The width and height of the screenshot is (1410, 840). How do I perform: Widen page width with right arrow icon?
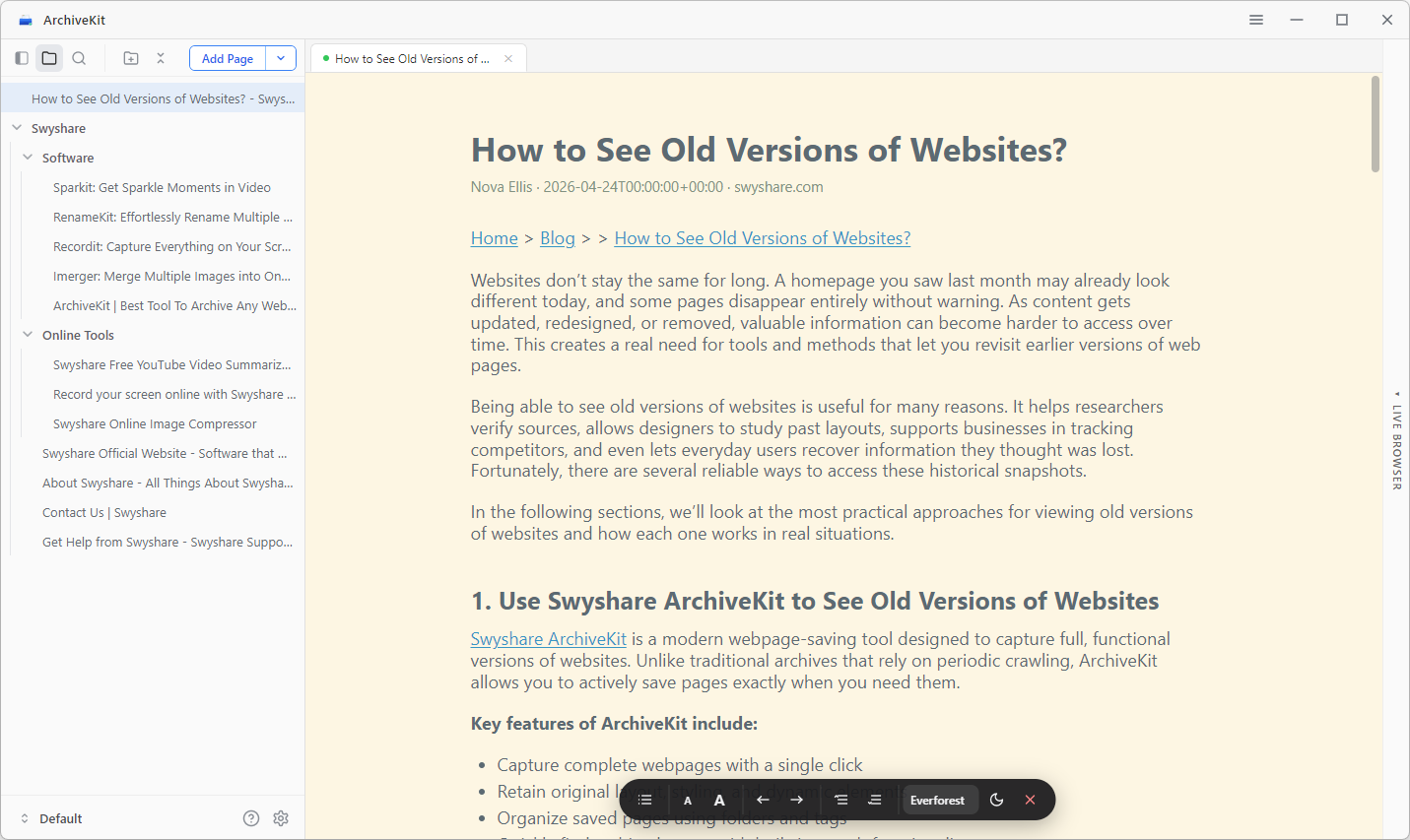(796, 800)
